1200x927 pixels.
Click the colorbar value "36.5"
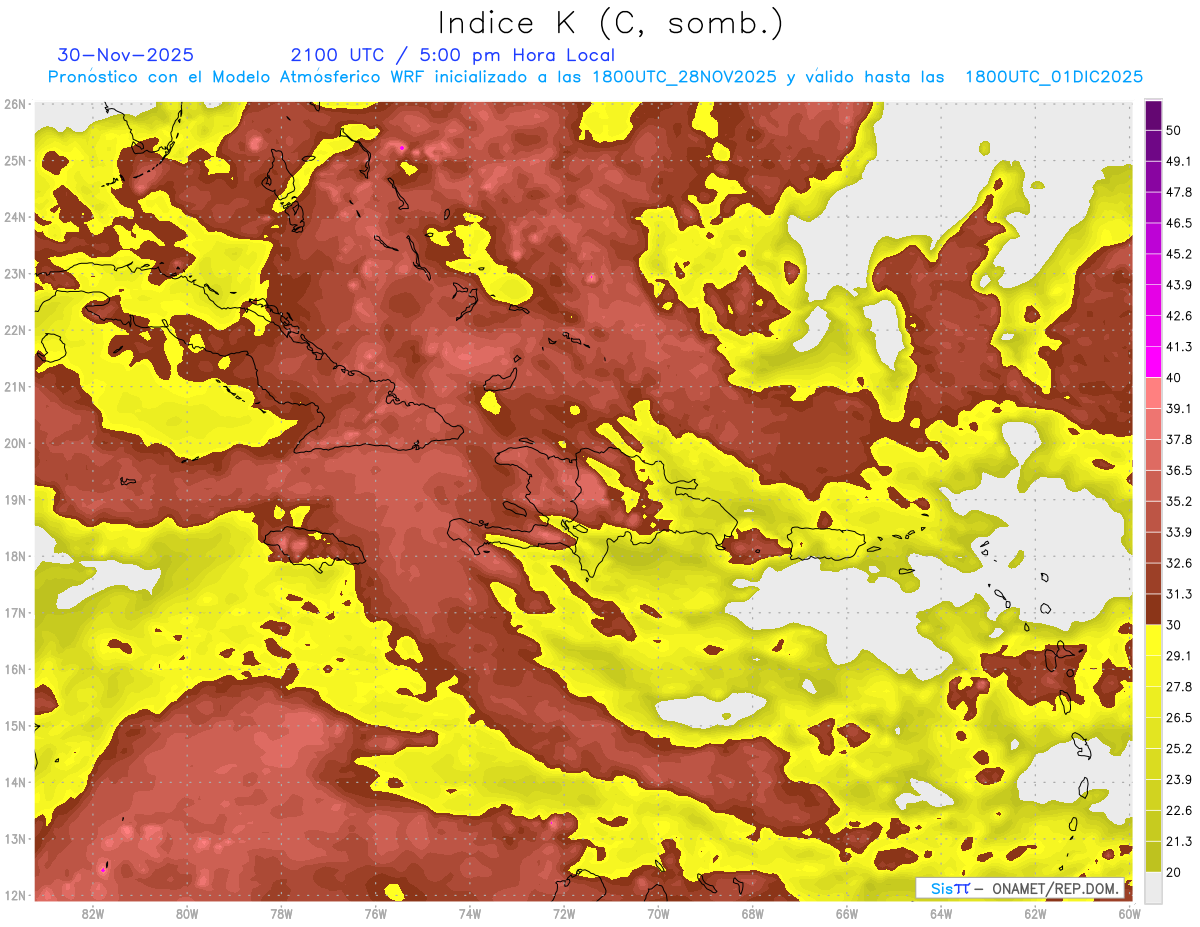click(x=1178, y=470)
